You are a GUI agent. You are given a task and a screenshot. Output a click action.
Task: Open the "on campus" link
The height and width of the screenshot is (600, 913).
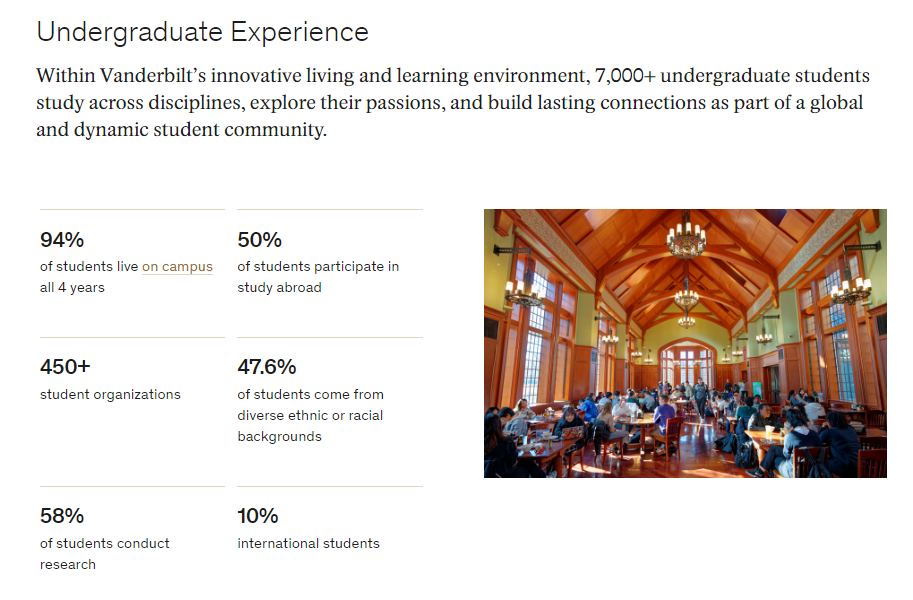(x=177, y=267)
